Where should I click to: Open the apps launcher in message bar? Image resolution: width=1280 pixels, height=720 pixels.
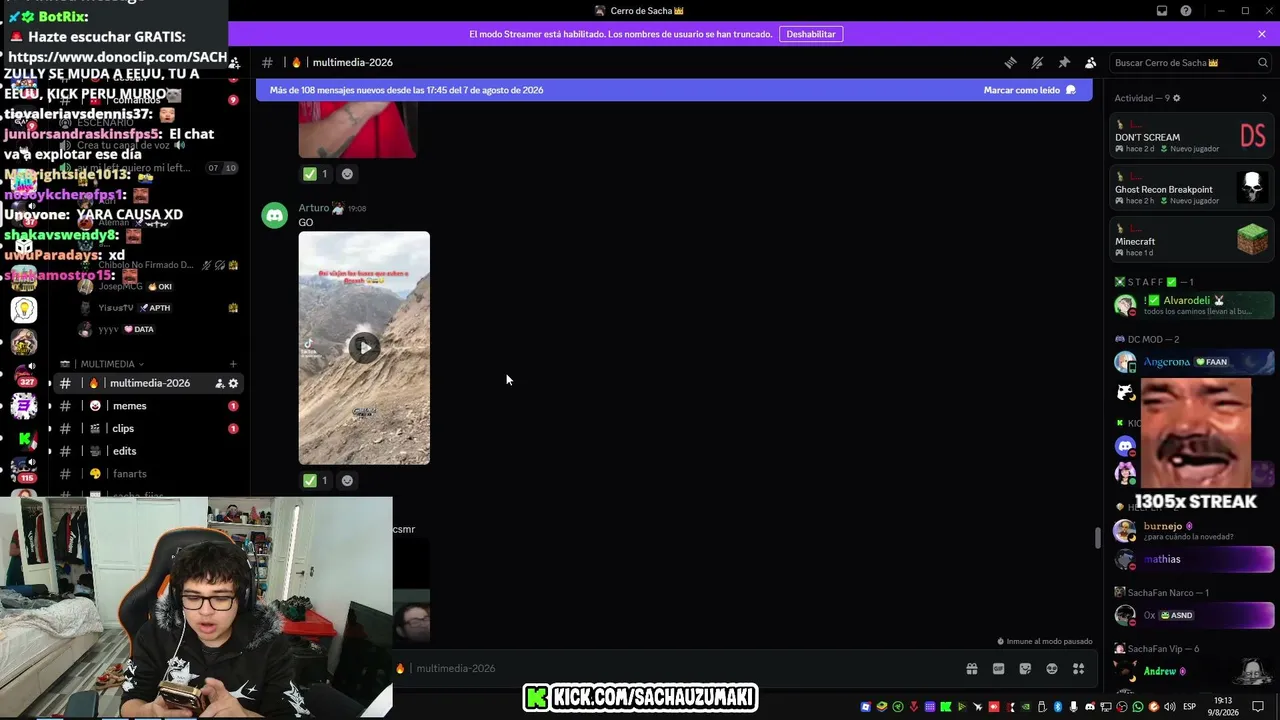(1079, 668)
